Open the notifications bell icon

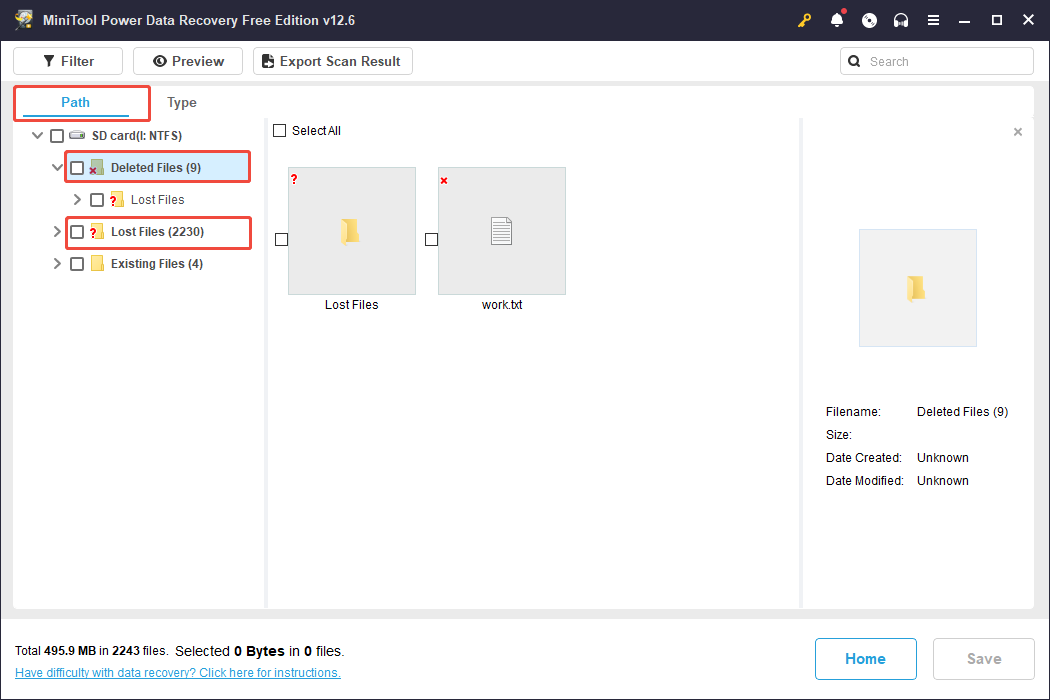pyautogui.click(x=837, y=20)
